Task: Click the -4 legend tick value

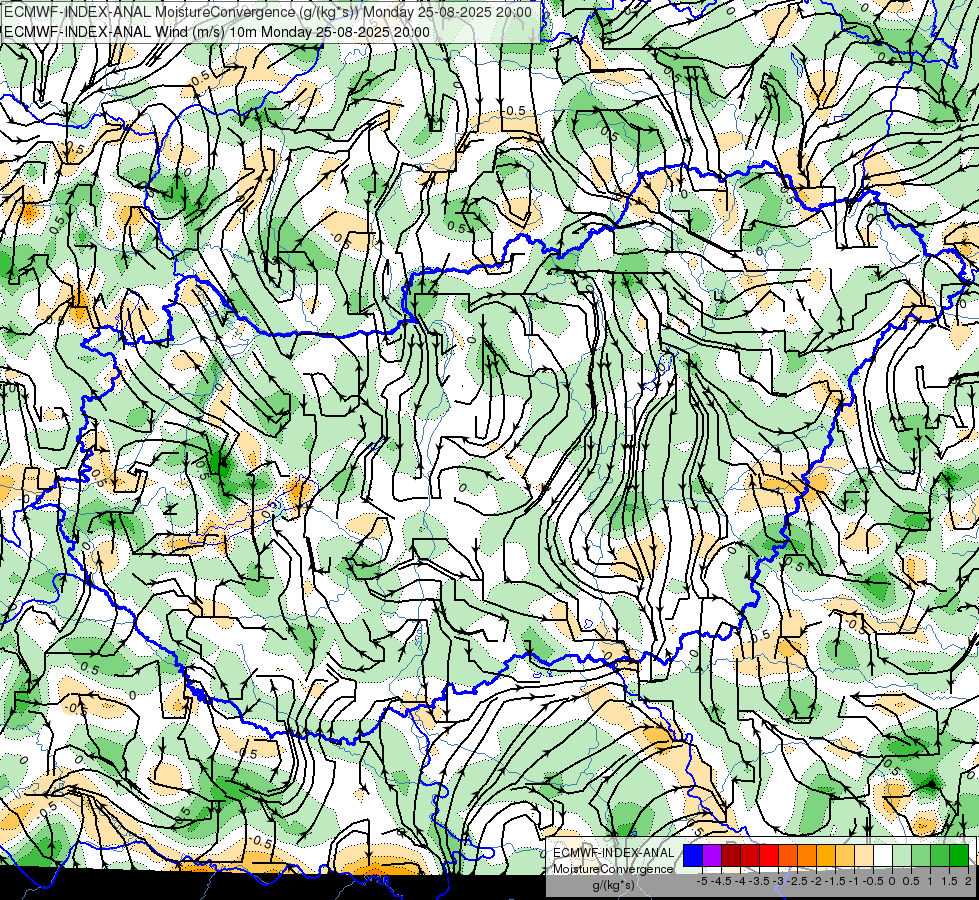Action: 740,881
